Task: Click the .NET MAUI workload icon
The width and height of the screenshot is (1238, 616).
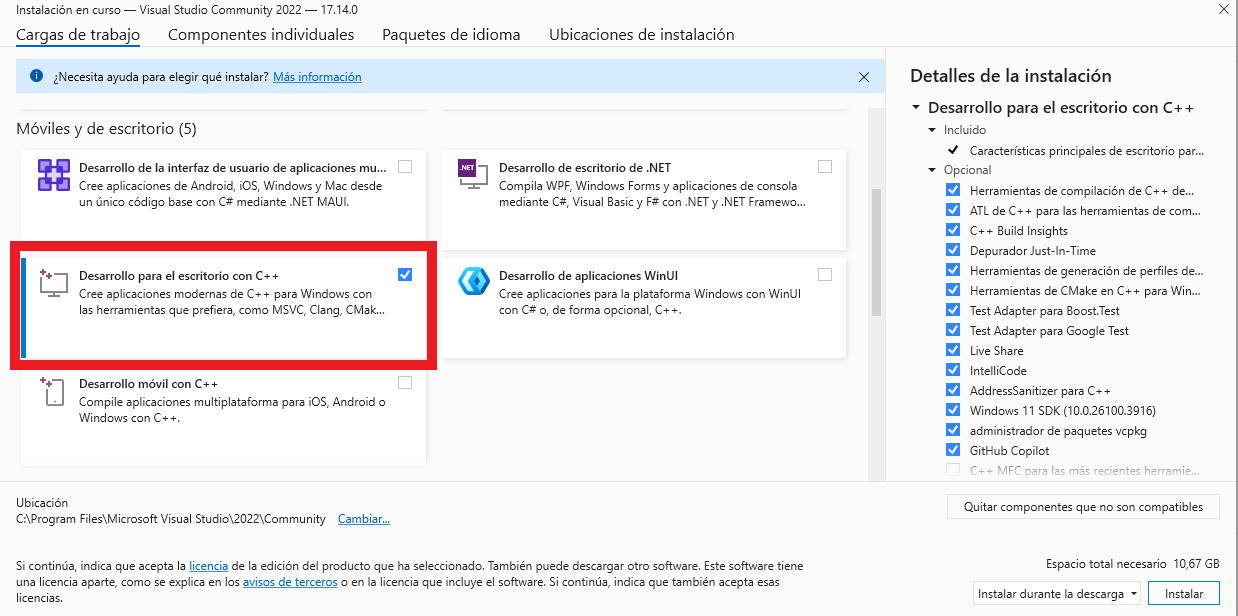Action: [52, 175]
